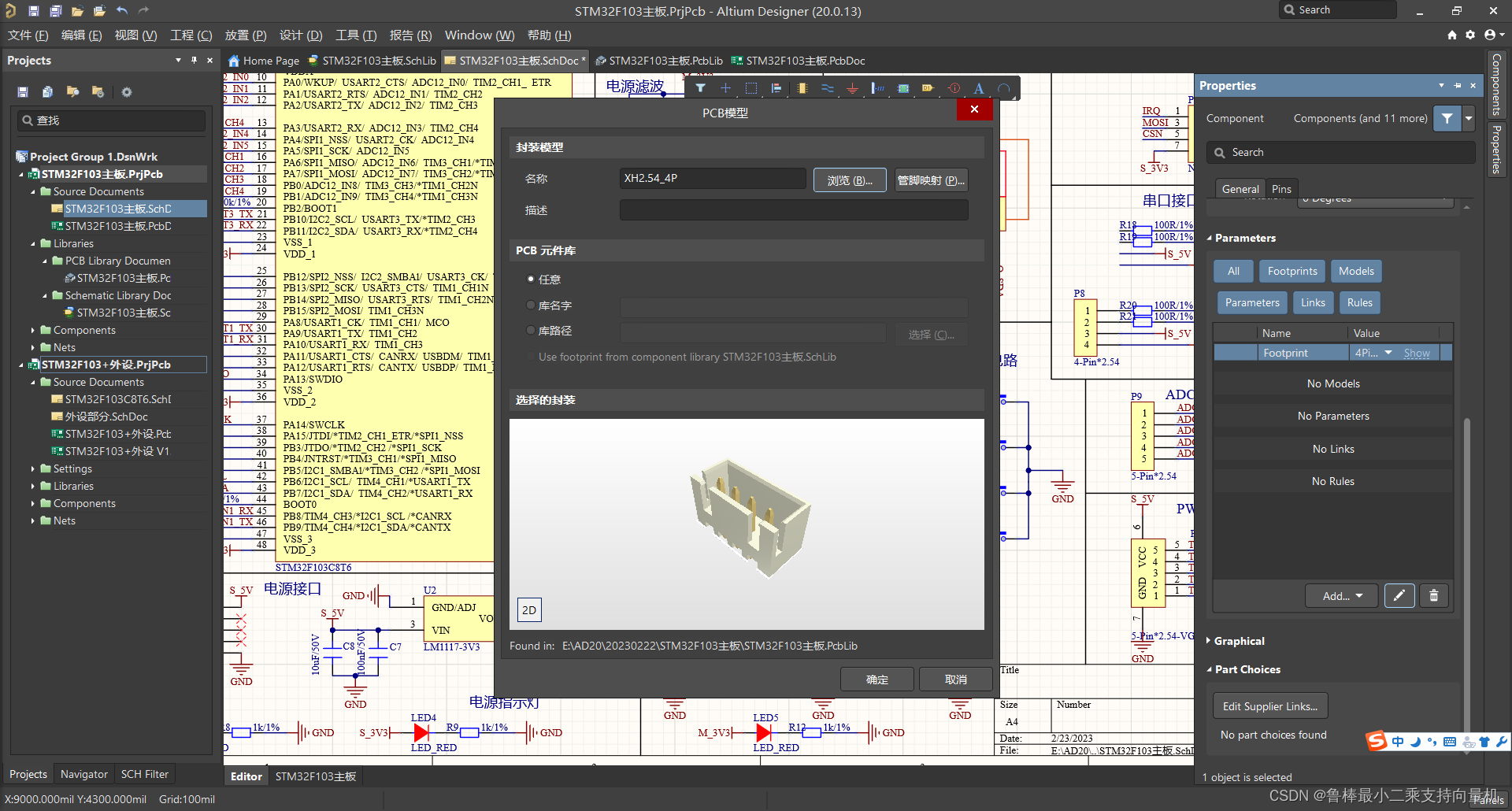This screenshot has width=1512, height=811.
Task: Select the 任意 radio option
Action: pos(531,279)
